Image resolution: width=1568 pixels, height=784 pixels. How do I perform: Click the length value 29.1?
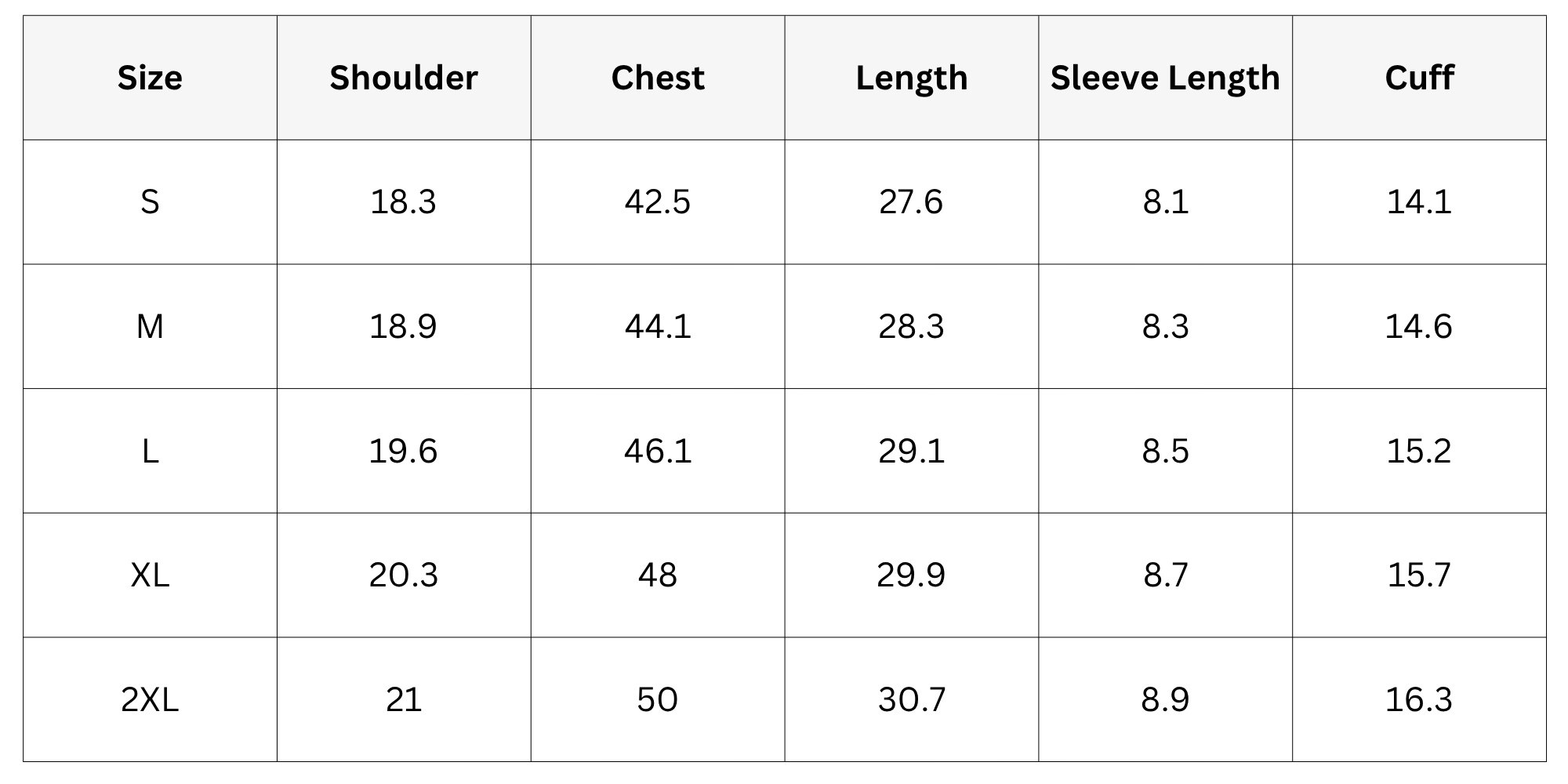(x=912, y=451)
